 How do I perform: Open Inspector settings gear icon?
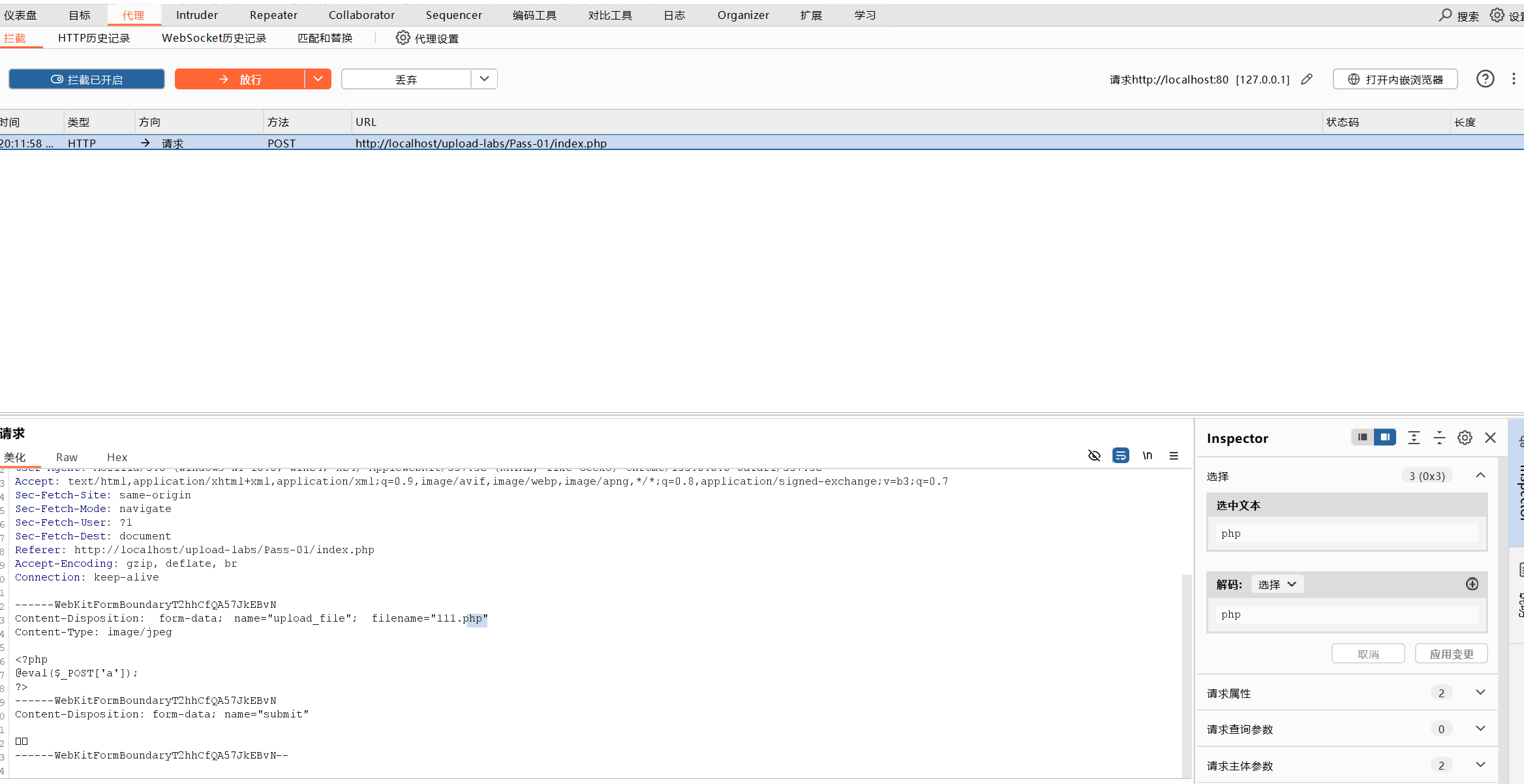[x=1465, y=438]
